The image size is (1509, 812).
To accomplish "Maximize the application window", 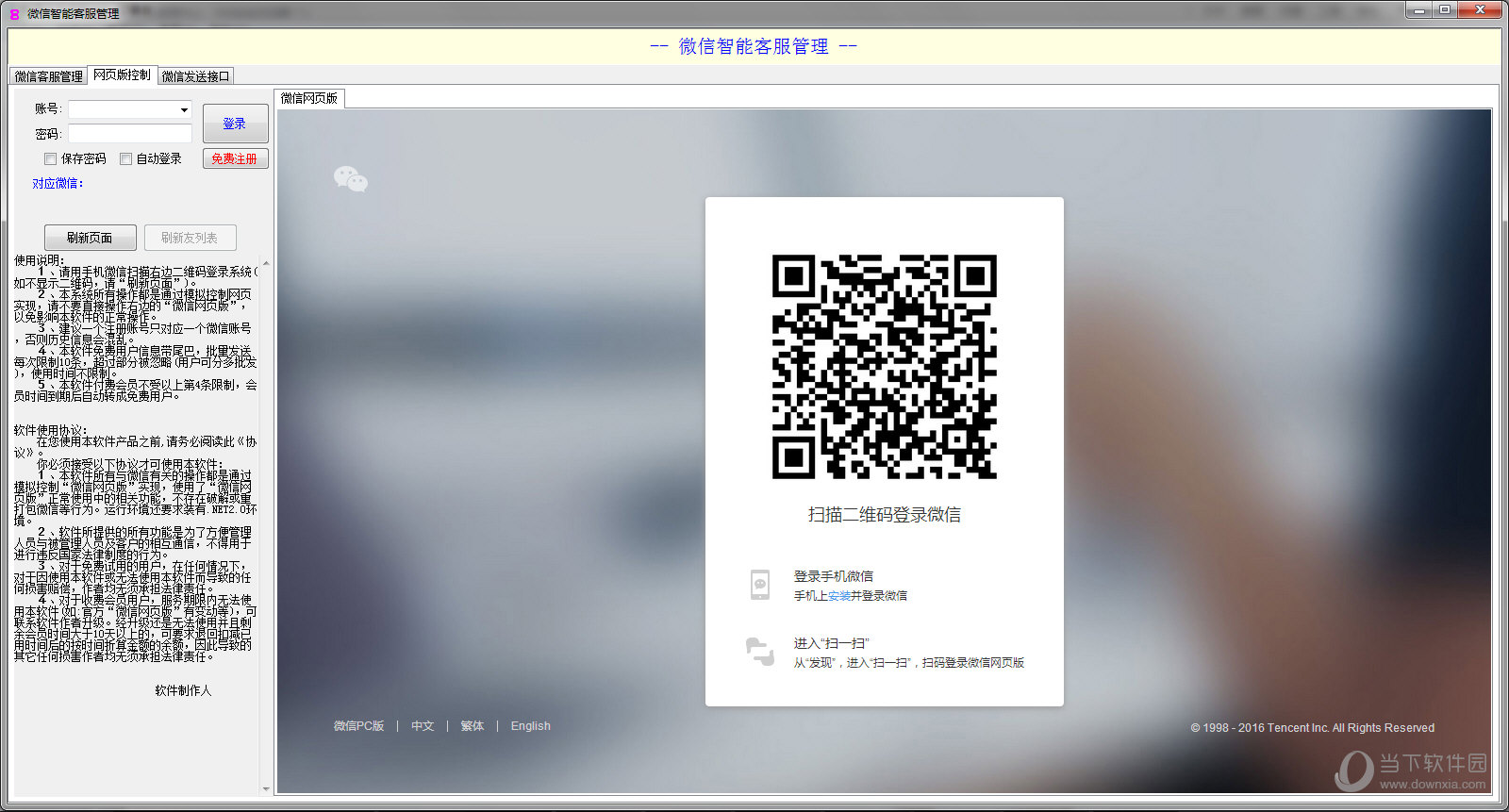I will 1444,9.
